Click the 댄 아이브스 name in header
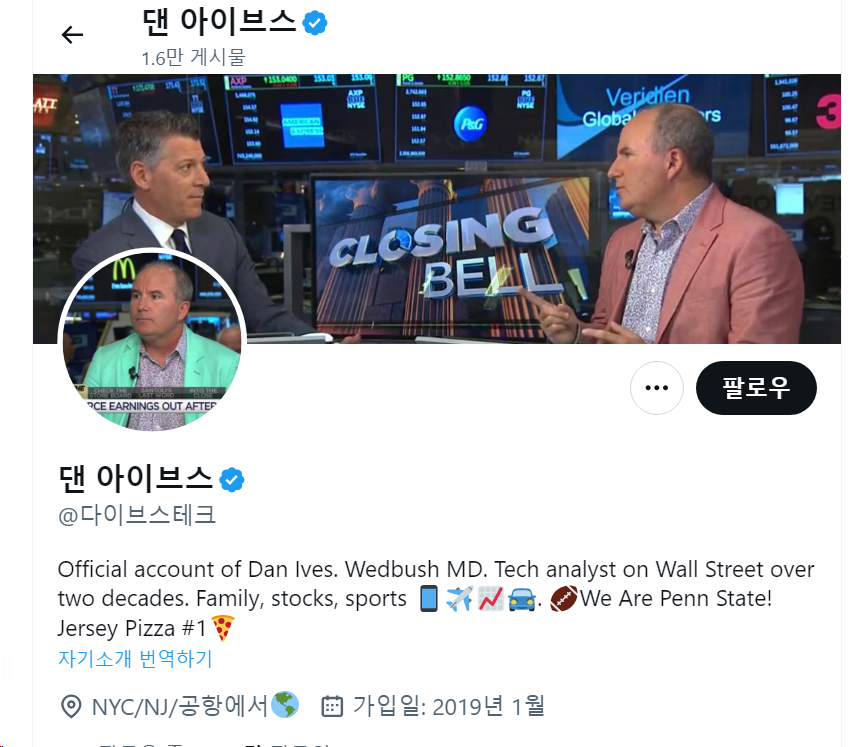The image size is (866, 747). click(x=220, y=23)
